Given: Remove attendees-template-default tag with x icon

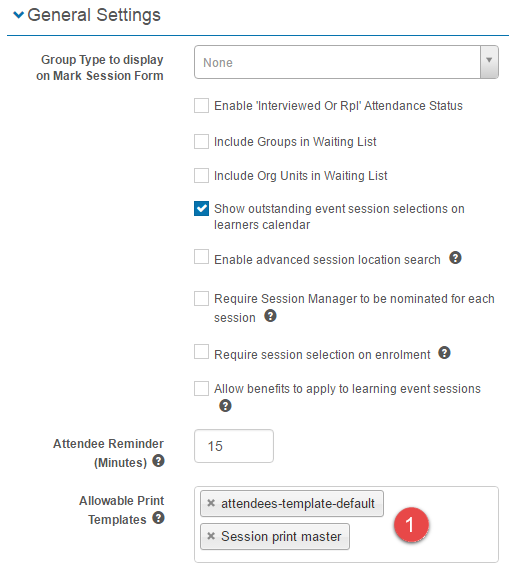Looking at the screenshot, I should coord(211,503).
